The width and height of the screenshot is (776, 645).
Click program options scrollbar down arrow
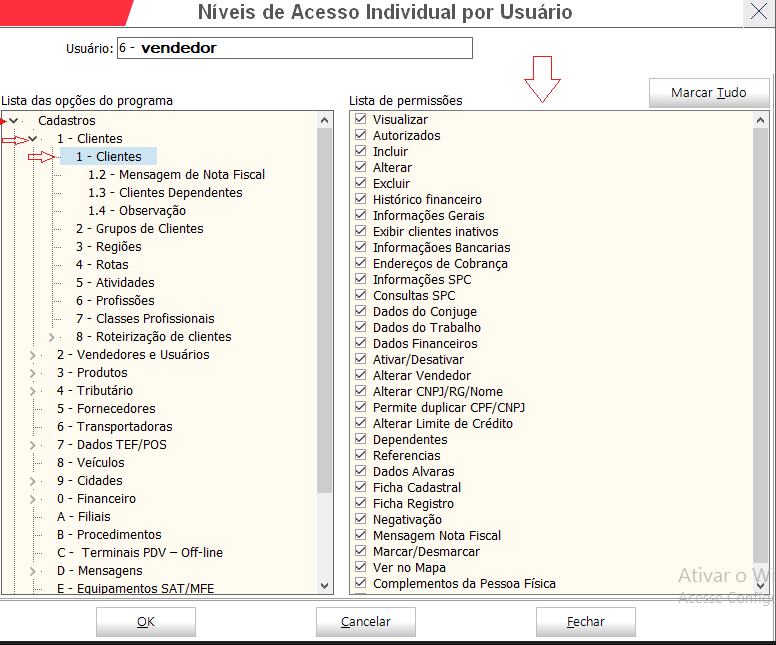(324, 586)
